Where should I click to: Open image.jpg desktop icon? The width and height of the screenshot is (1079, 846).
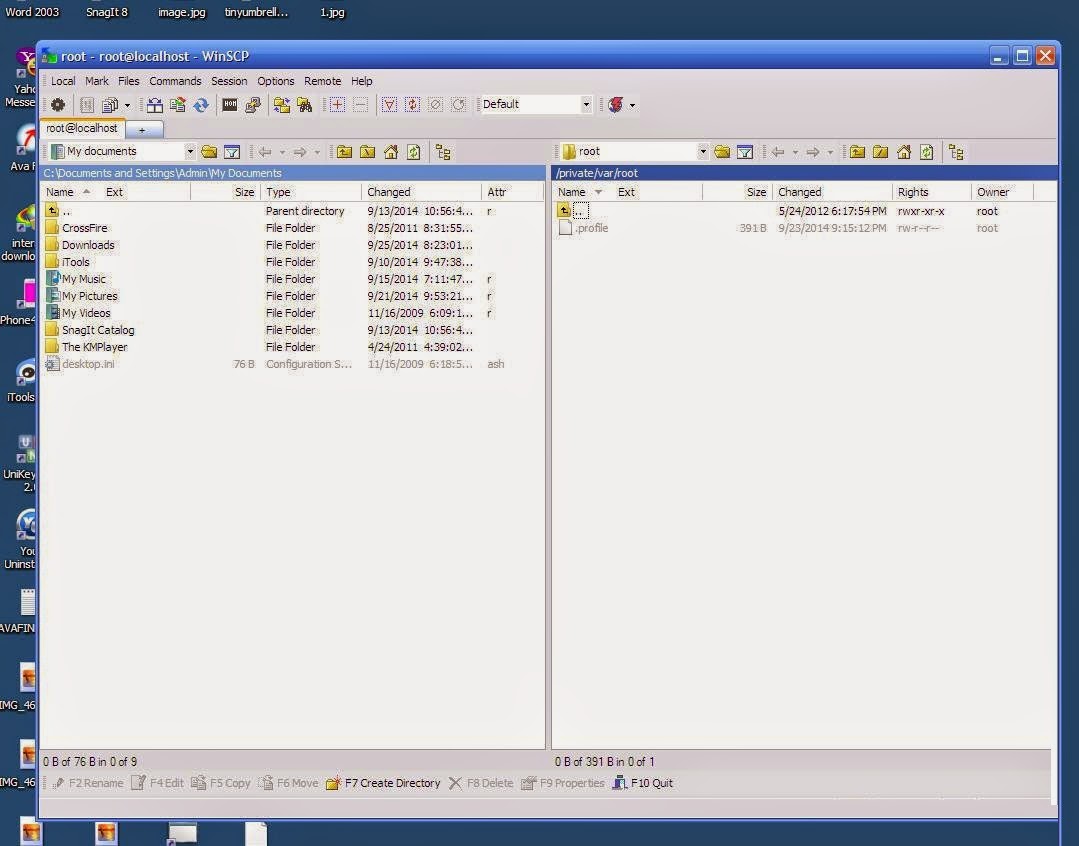(182, 12)
